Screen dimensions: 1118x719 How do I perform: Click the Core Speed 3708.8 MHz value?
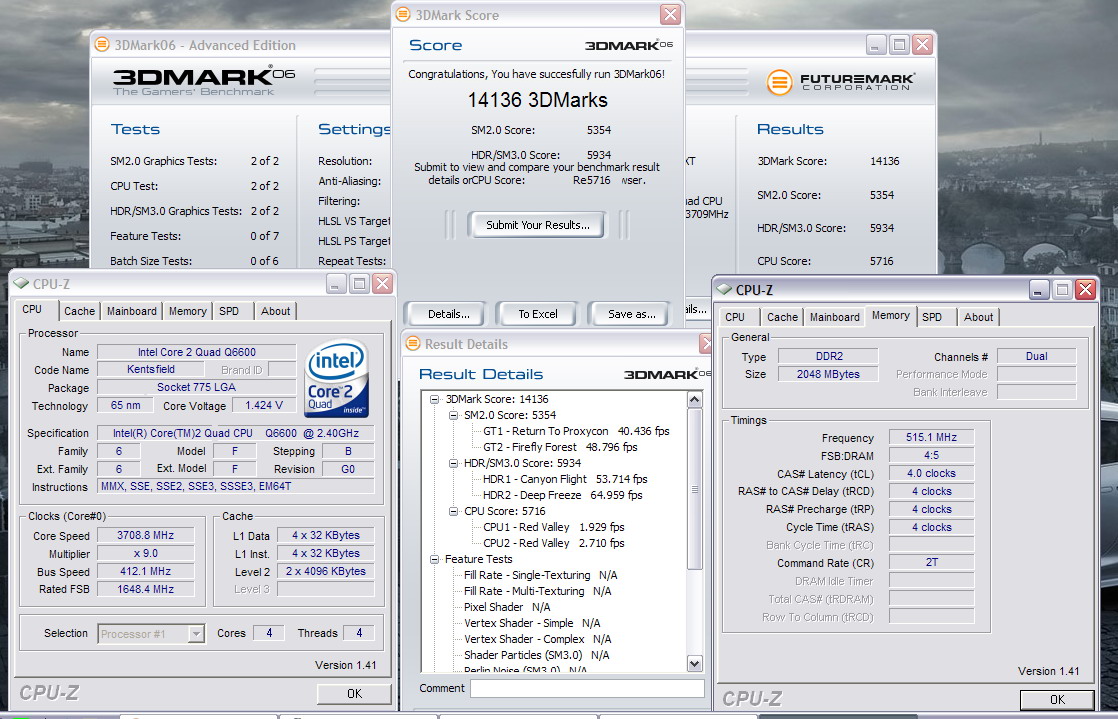(145, 536)
